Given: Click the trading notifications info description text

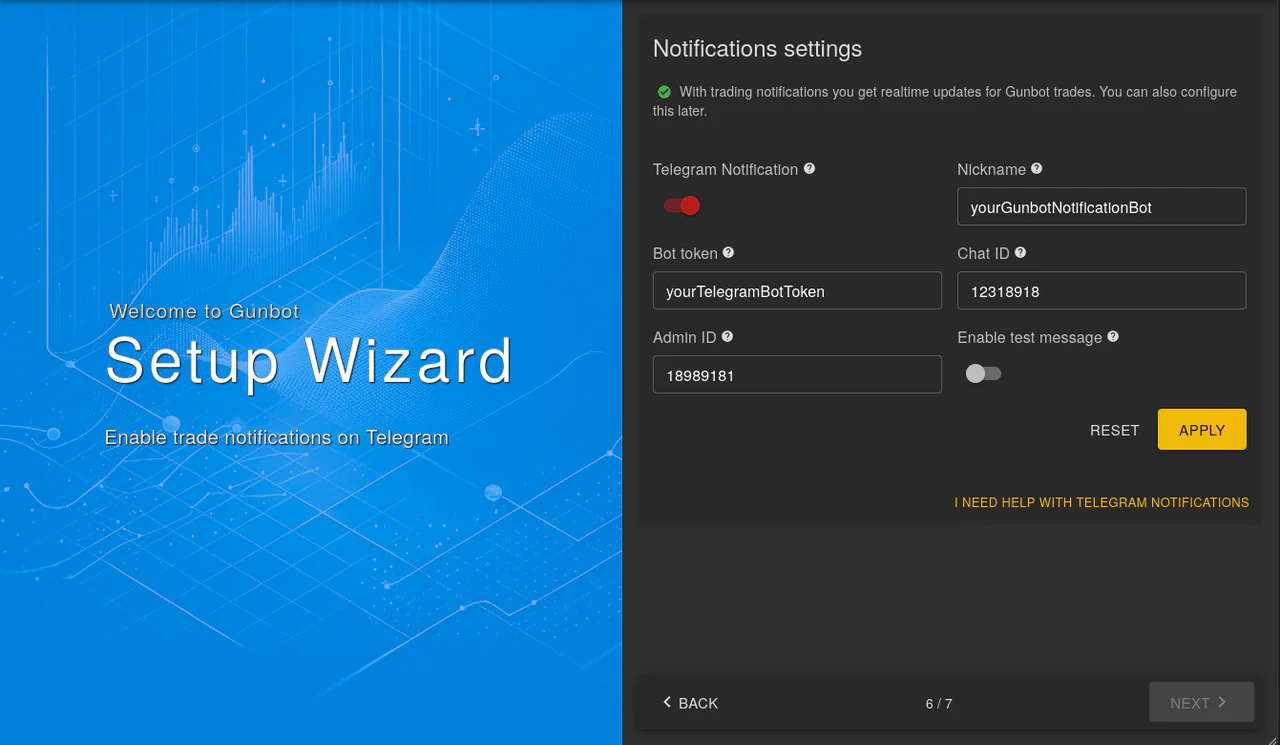Looking at the screenshot, I should pos(945,101).
